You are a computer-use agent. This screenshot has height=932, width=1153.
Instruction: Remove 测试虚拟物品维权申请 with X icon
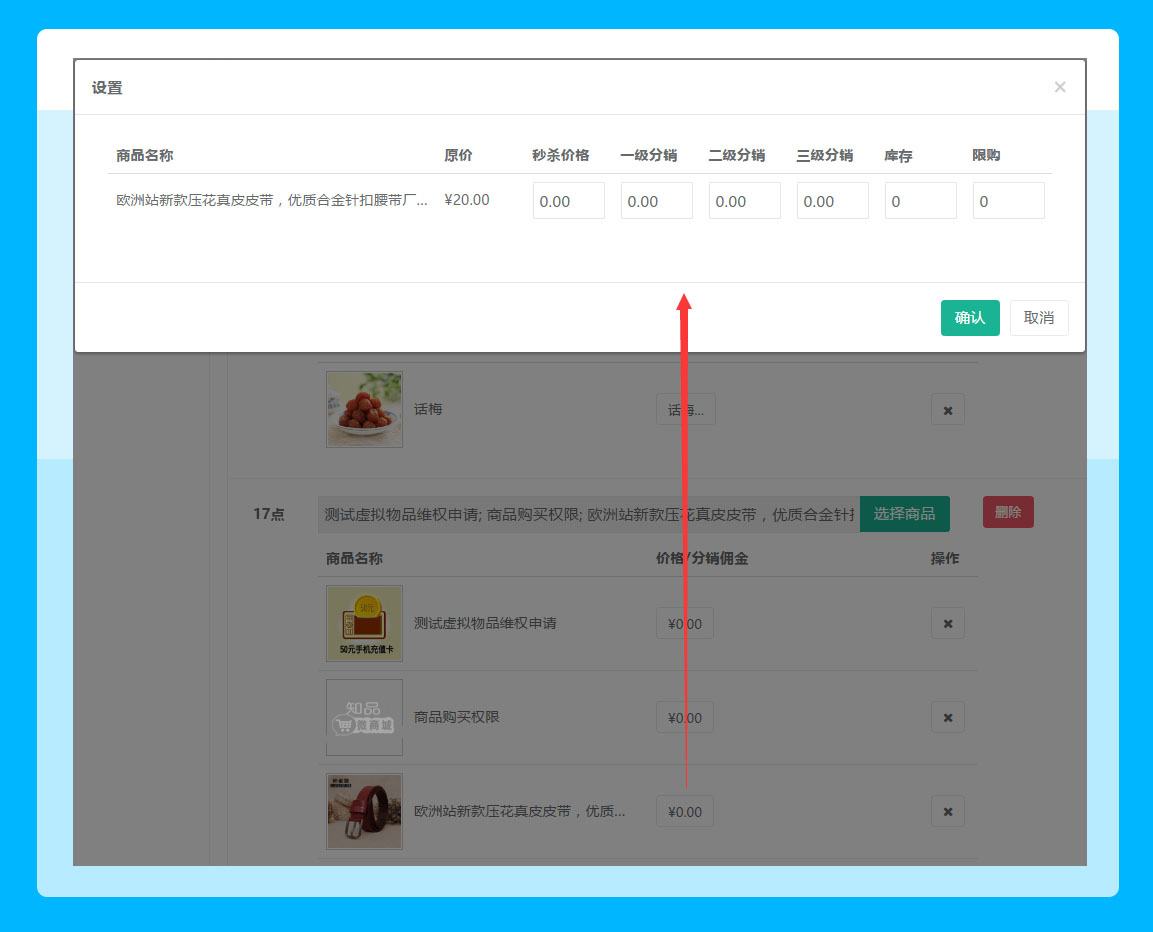click(x=947, y=623)
